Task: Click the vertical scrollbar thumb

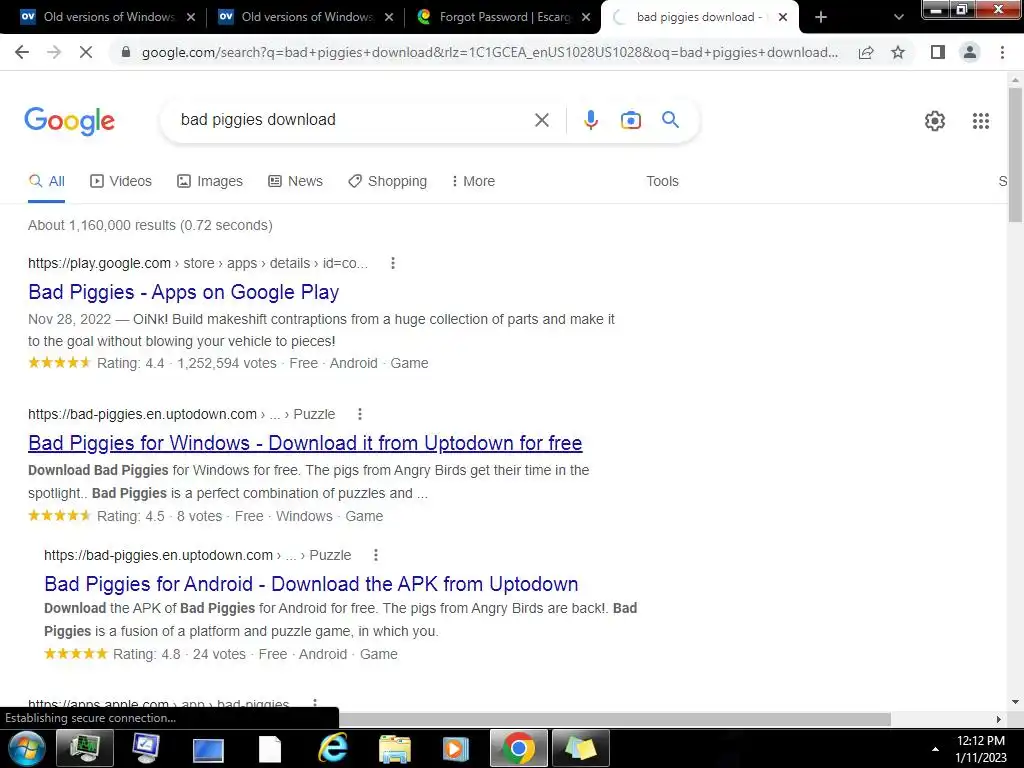Action: (1015, 155)
